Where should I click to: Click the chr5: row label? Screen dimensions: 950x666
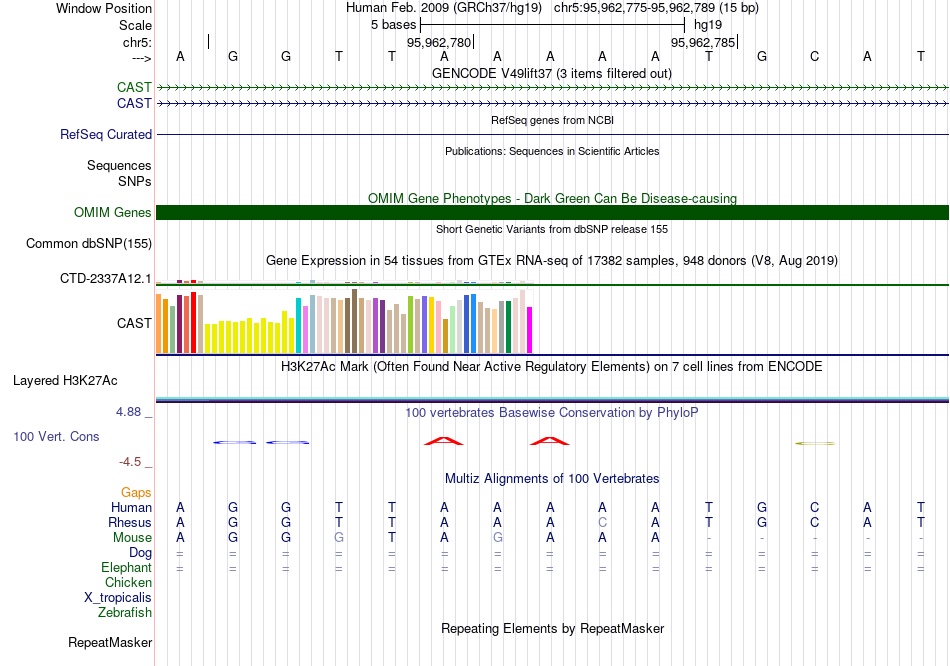click(x=137, y=42)
